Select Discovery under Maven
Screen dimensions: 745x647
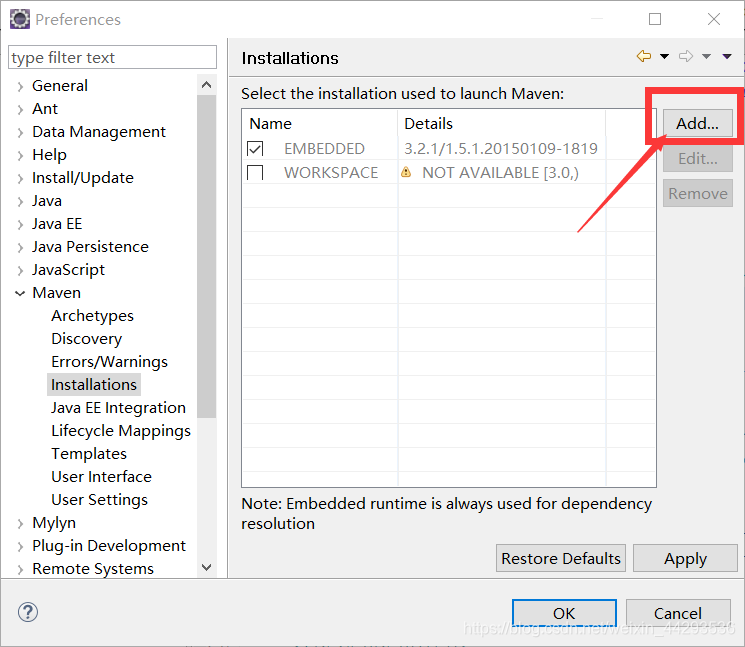pos(86,339)
